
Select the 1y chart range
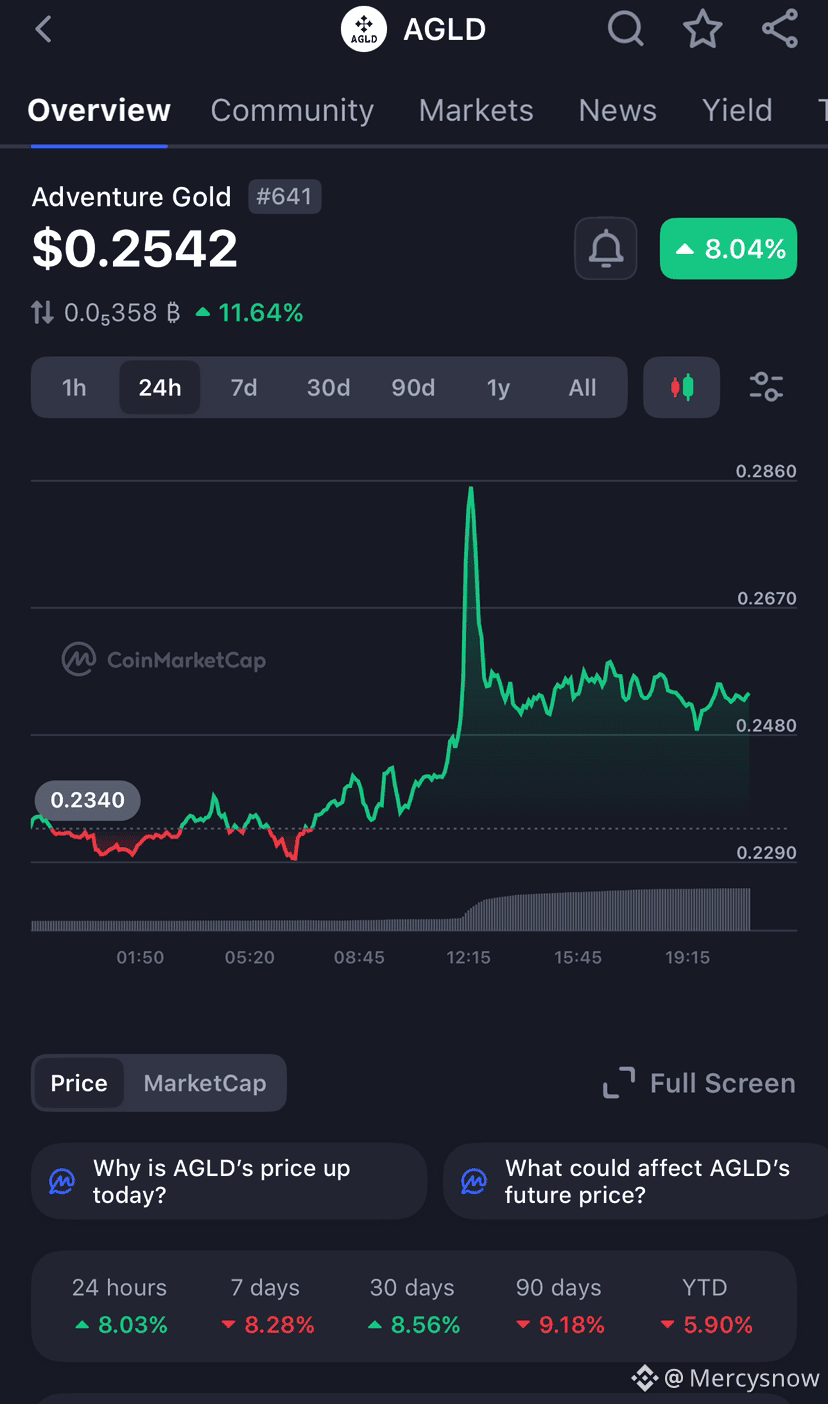coord(498,387)
